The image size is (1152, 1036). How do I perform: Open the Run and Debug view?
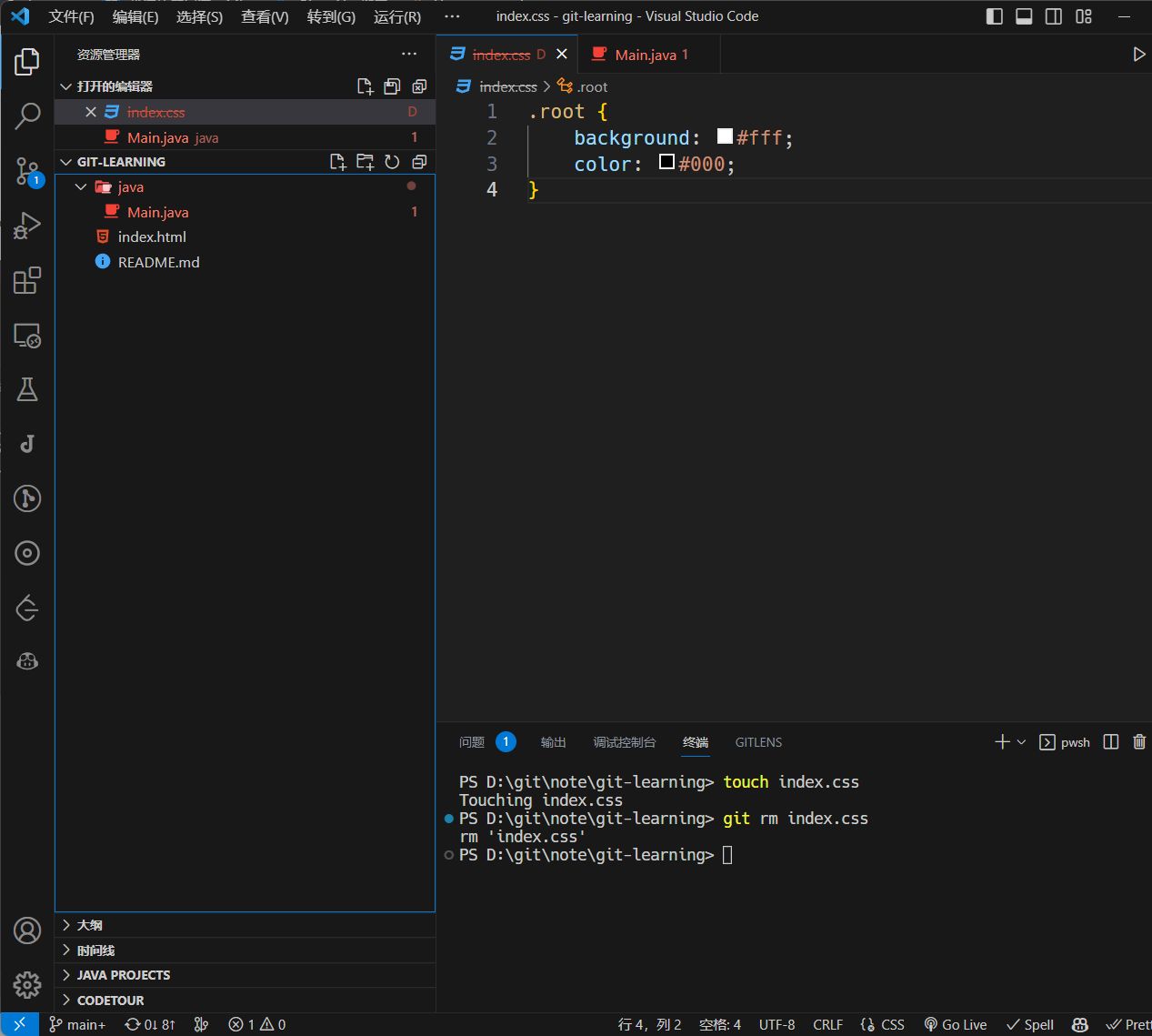click(27, 226)
